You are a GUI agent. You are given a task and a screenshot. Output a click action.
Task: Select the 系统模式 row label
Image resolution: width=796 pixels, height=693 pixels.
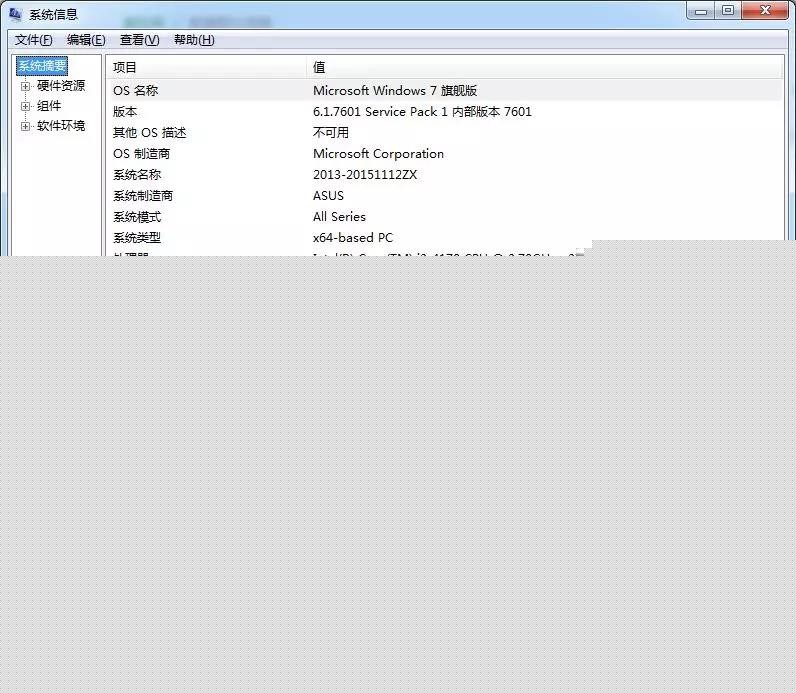point(137,217)
